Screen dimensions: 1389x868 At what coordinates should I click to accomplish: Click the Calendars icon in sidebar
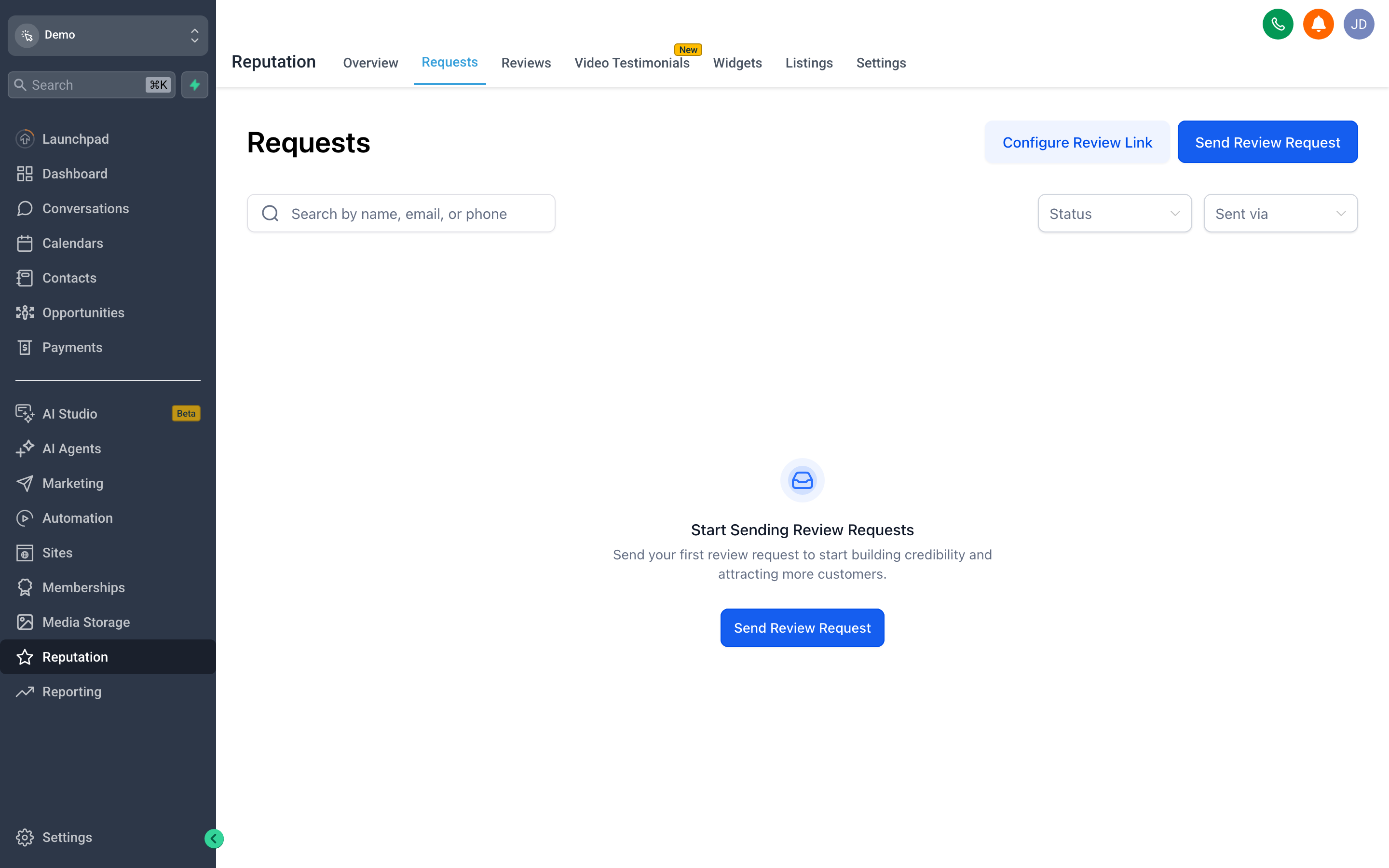coord(25,244)
